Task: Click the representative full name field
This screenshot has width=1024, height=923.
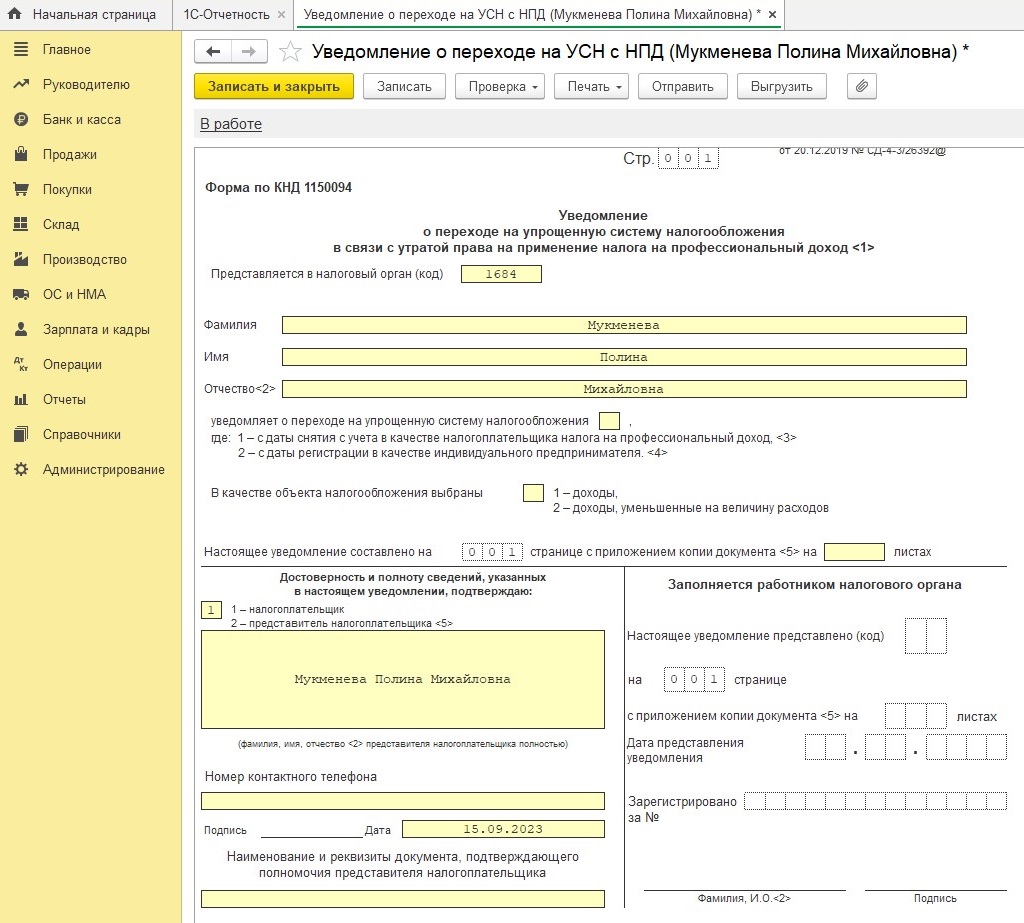Action: (402, 679)
